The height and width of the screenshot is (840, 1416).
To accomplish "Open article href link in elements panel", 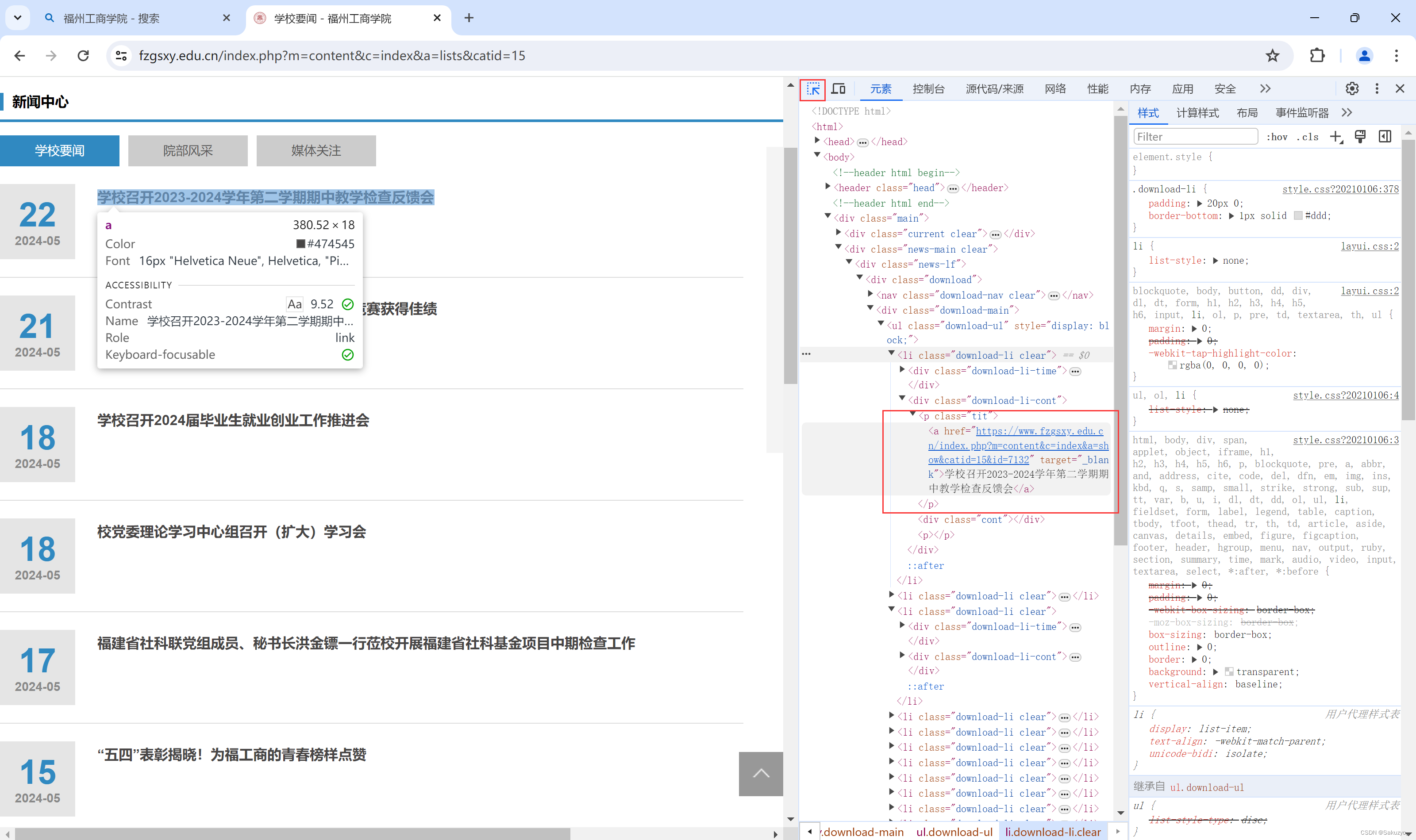I will (1018, 446).
